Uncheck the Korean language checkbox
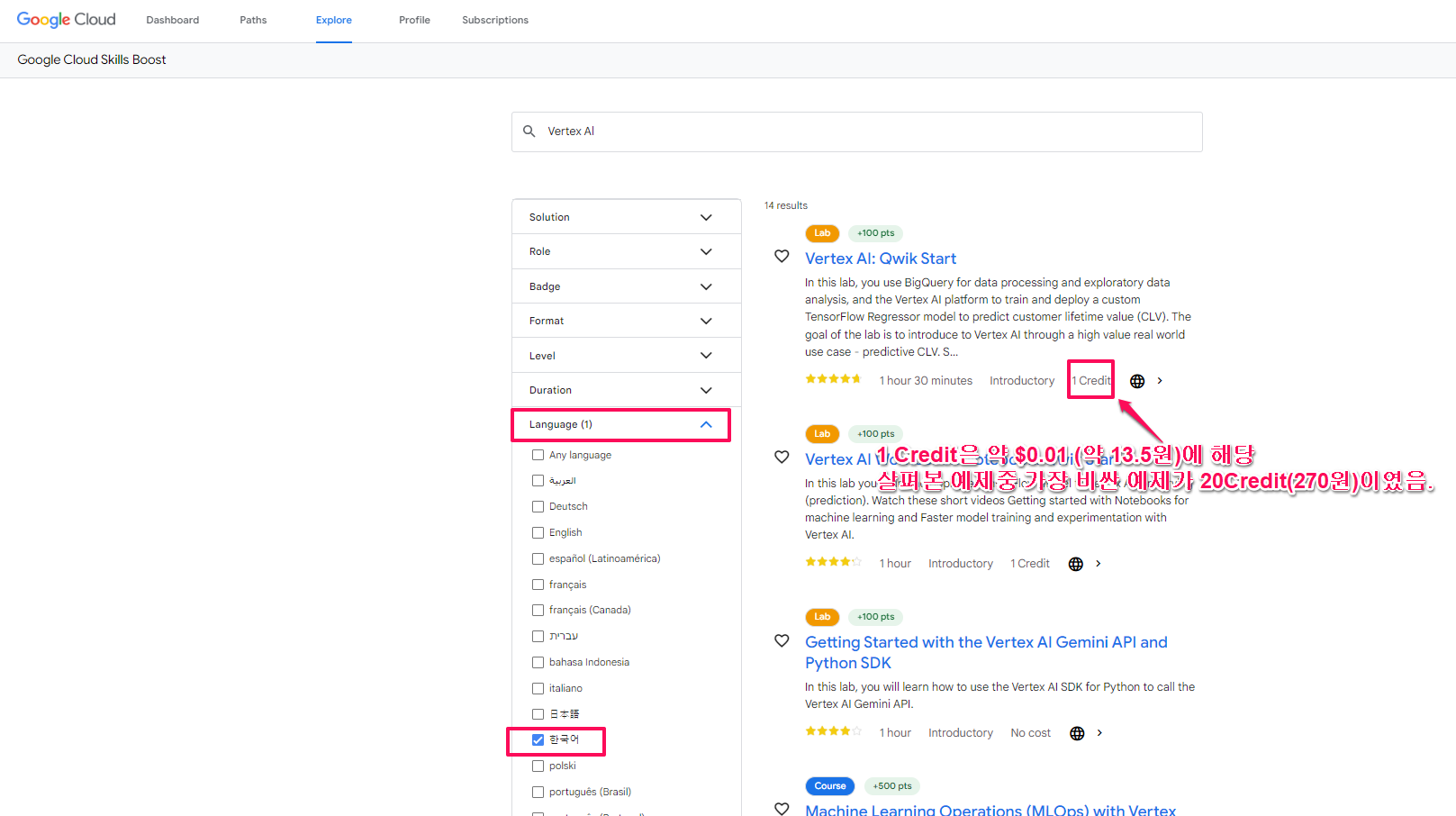The height and width of the screenshot is (816, 1456). click(538, 740)
